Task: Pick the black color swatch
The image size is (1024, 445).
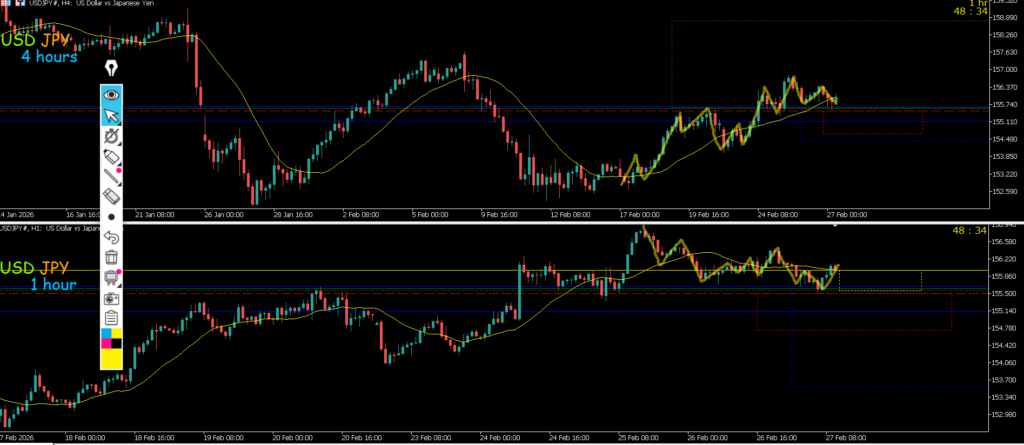Action: click(x=117, y=343)
